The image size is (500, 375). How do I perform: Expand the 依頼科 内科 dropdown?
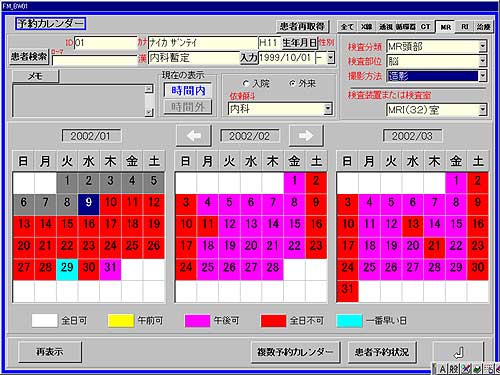click(328, 109)
